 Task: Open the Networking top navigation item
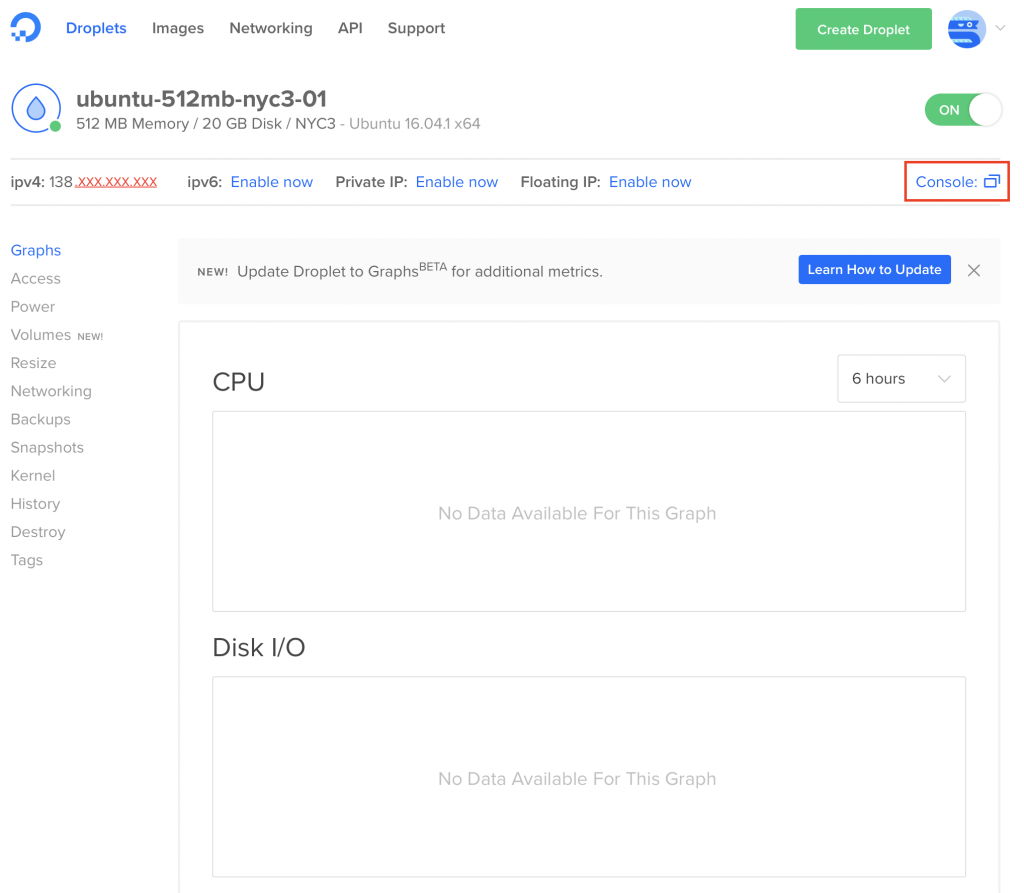click(271, 28)
